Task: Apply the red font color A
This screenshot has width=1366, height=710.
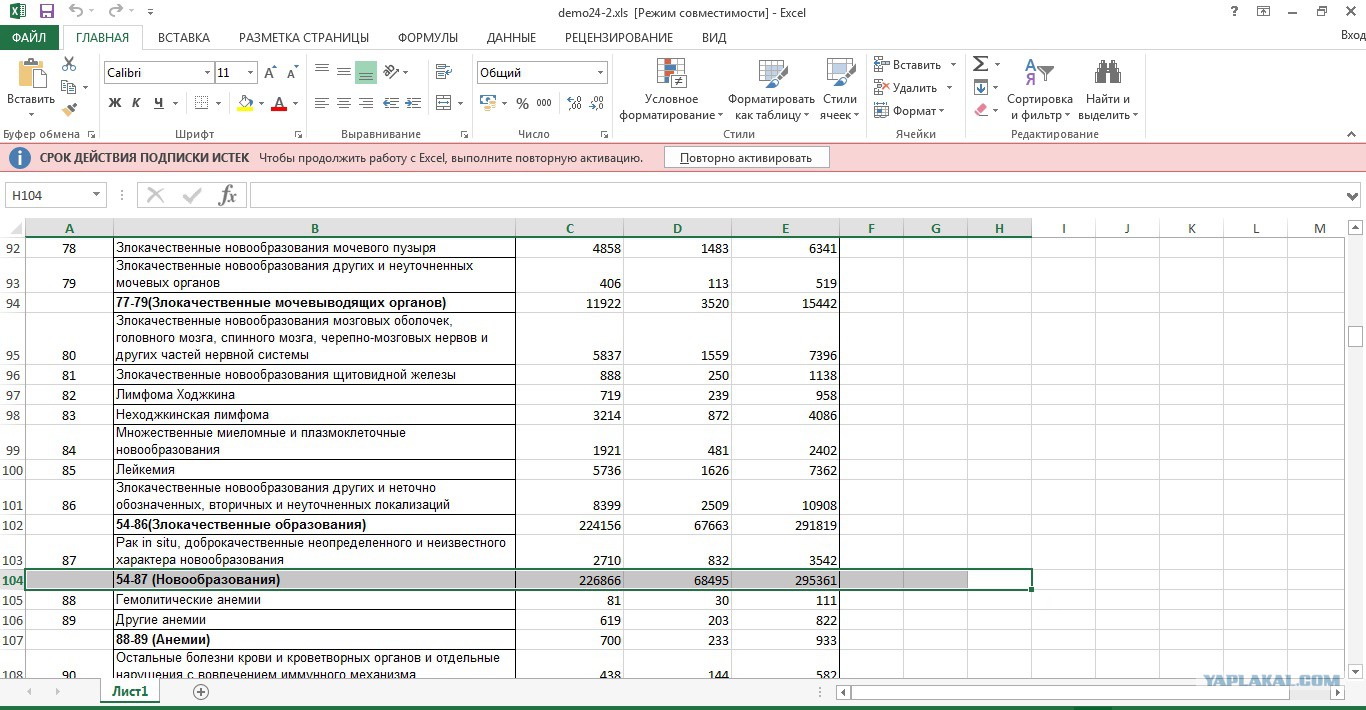Action: click(x=279, y=103)
